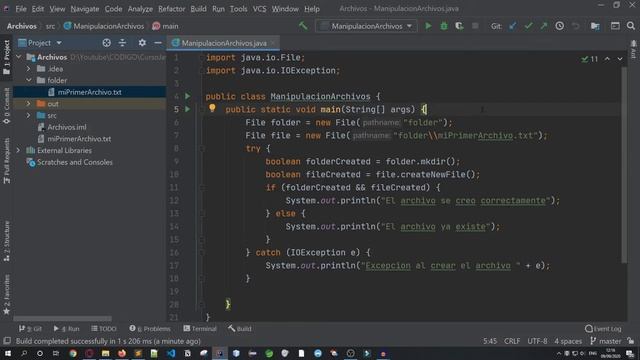
Task: Go to previous highlighted problem arrow
Action: 607,59
